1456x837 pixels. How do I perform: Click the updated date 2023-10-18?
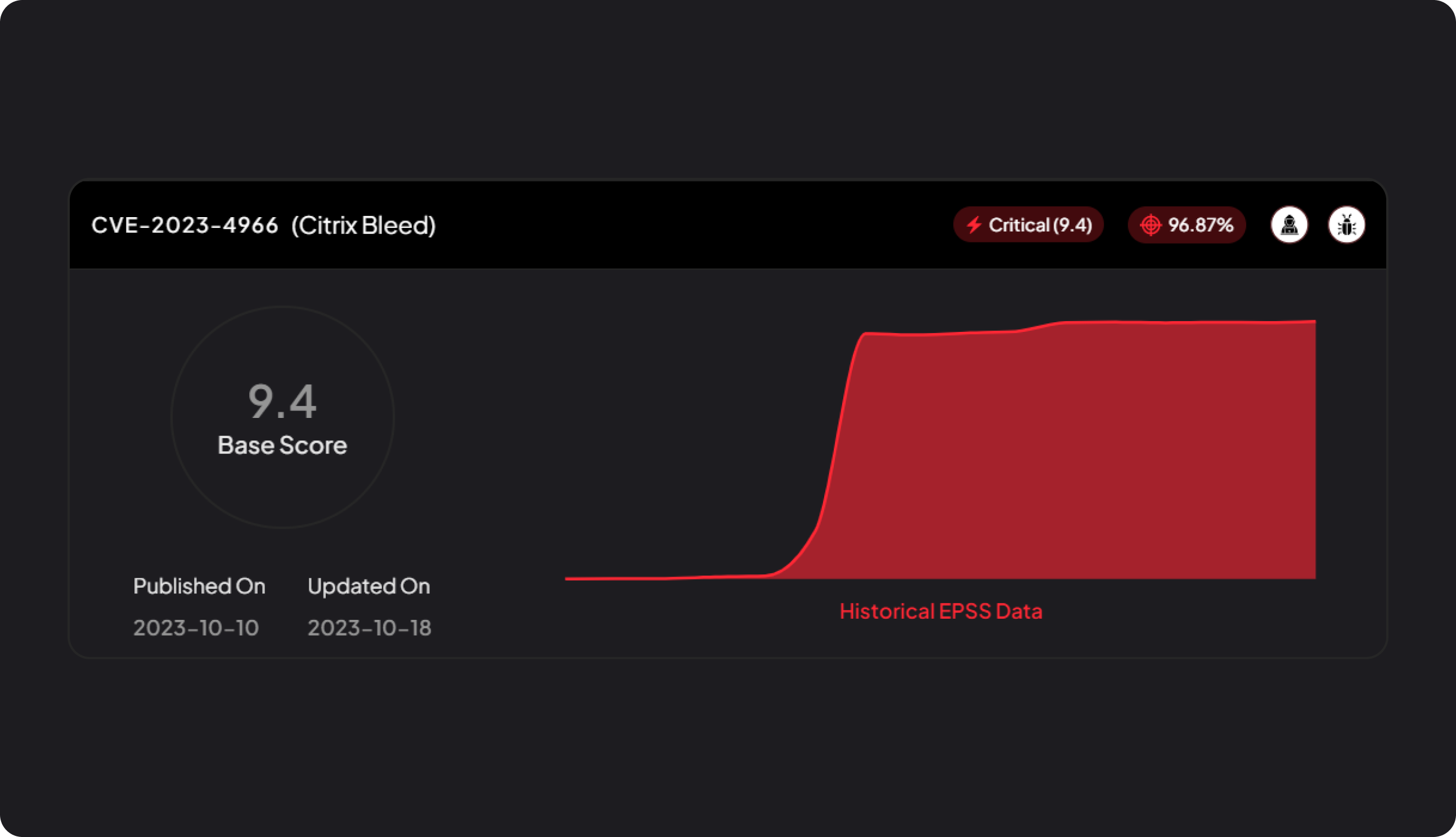click(370, 628)
